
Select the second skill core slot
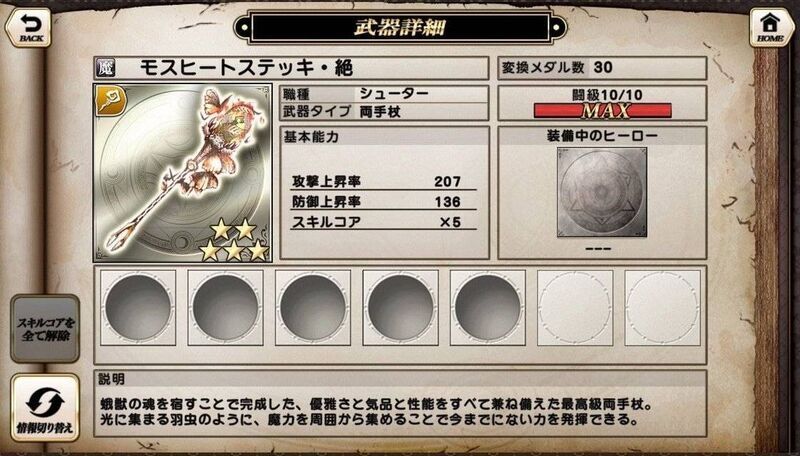225,308
